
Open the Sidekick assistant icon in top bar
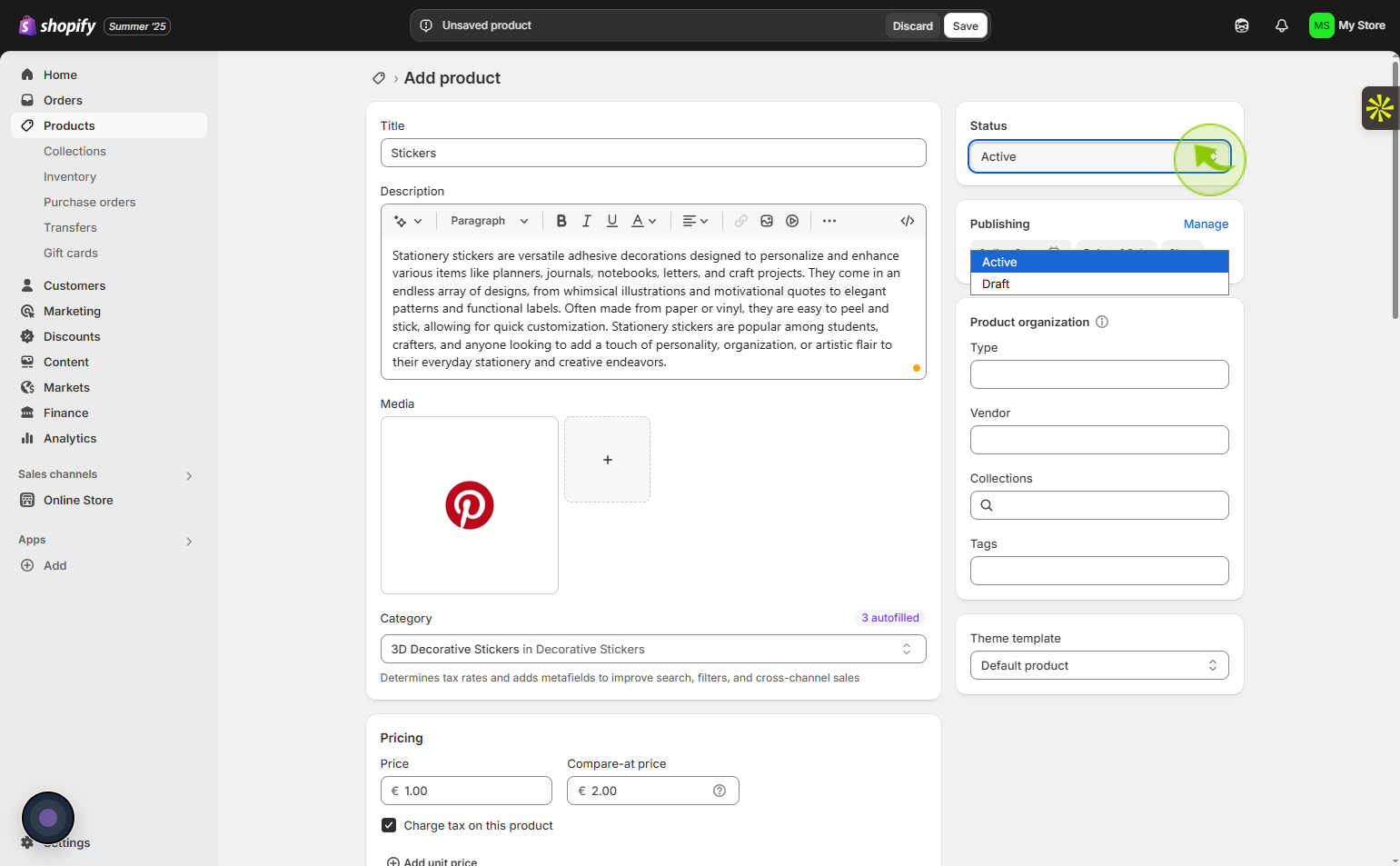pos(1242,25)
